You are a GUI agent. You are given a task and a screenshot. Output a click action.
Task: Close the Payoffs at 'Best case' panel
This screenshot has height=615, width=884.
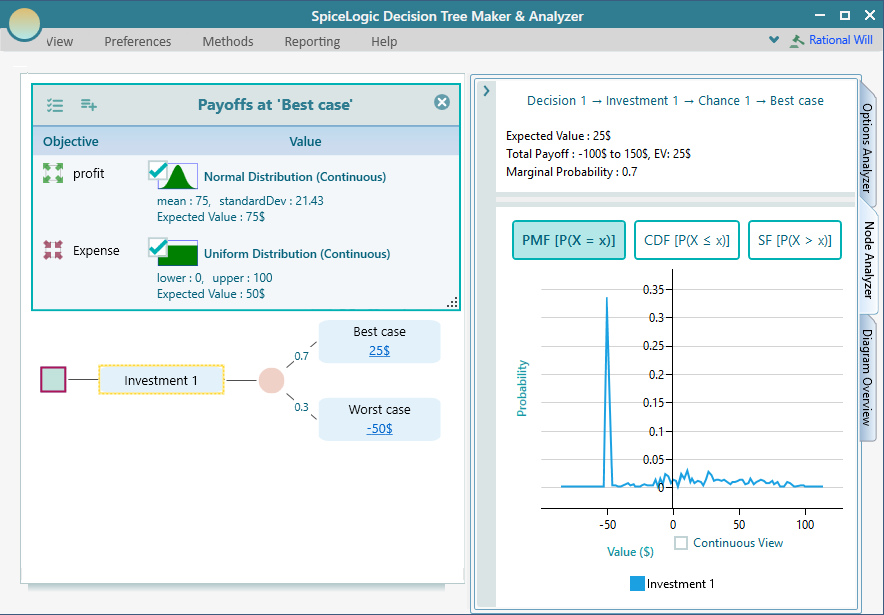point(441,102)
